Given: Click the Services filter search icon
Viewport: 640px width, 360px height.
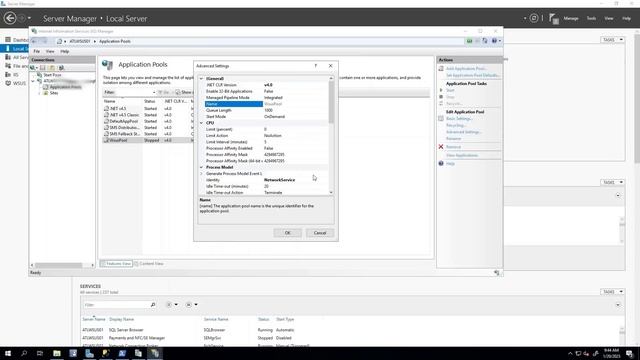Looking at the screenshot, I should pyautogui.click(x=153, y=305).
